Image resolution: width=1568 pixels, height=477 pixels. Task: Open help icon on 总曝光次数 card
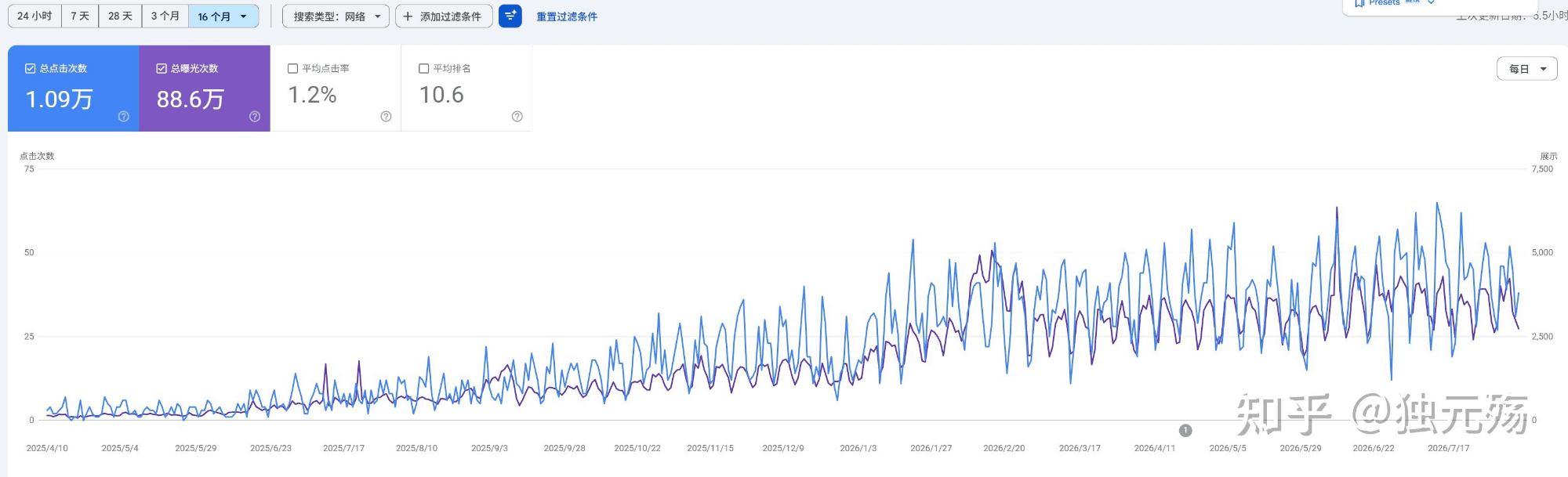tap(255, 116)
